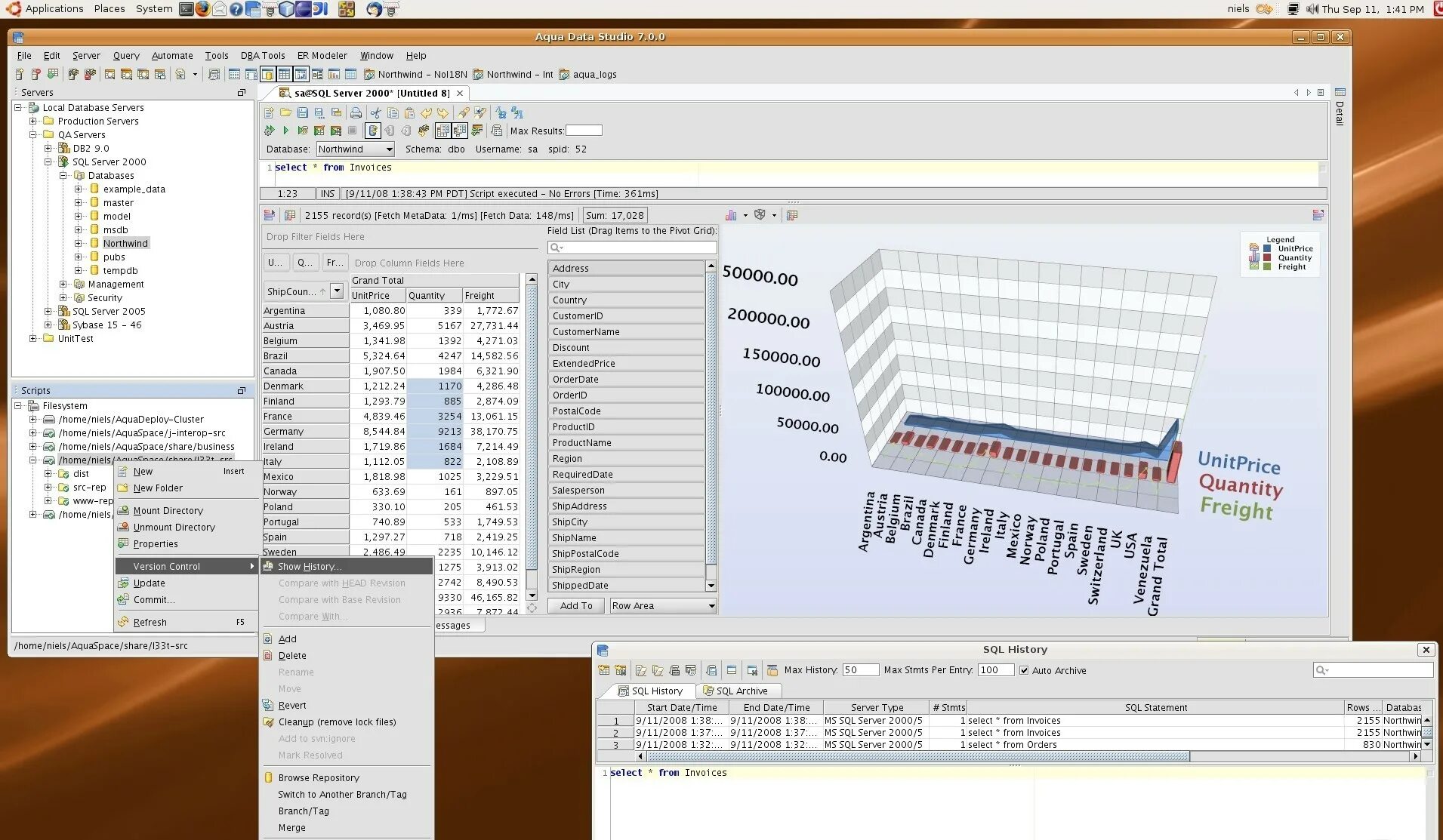
Task: Open the aqua_logs toolbar shortcut
Action: (x=587, y=74)
